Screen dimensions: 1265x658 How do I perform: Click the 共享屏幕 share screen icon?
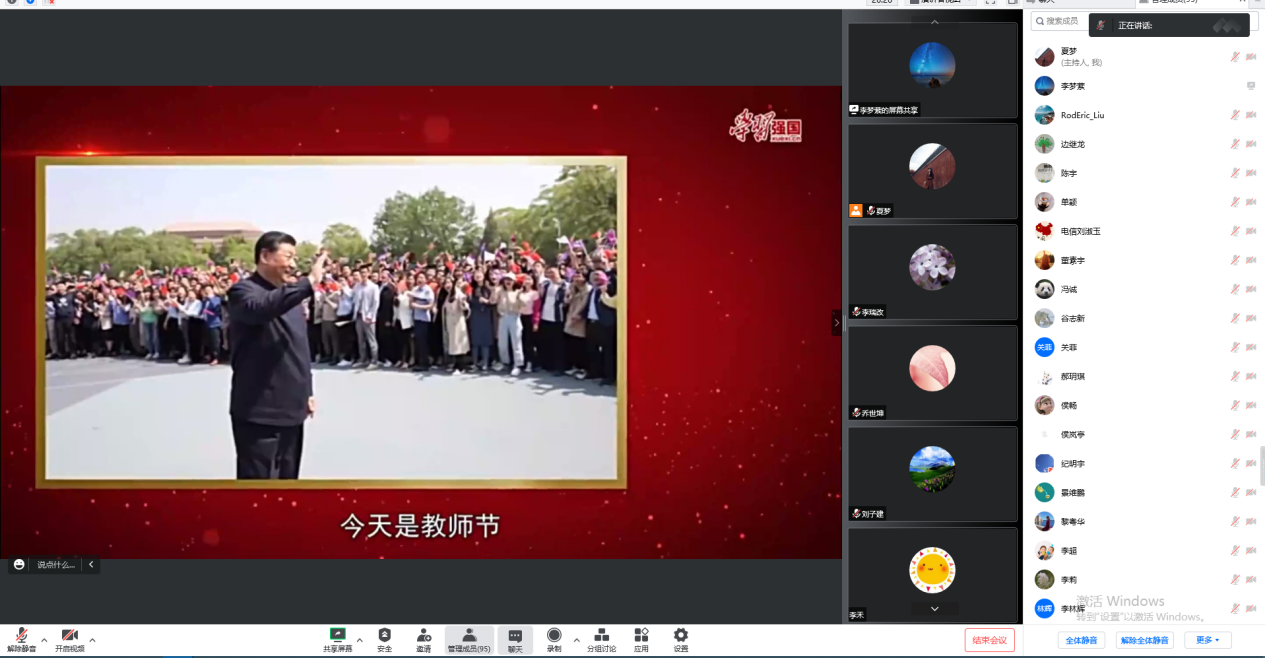[338, 635]
